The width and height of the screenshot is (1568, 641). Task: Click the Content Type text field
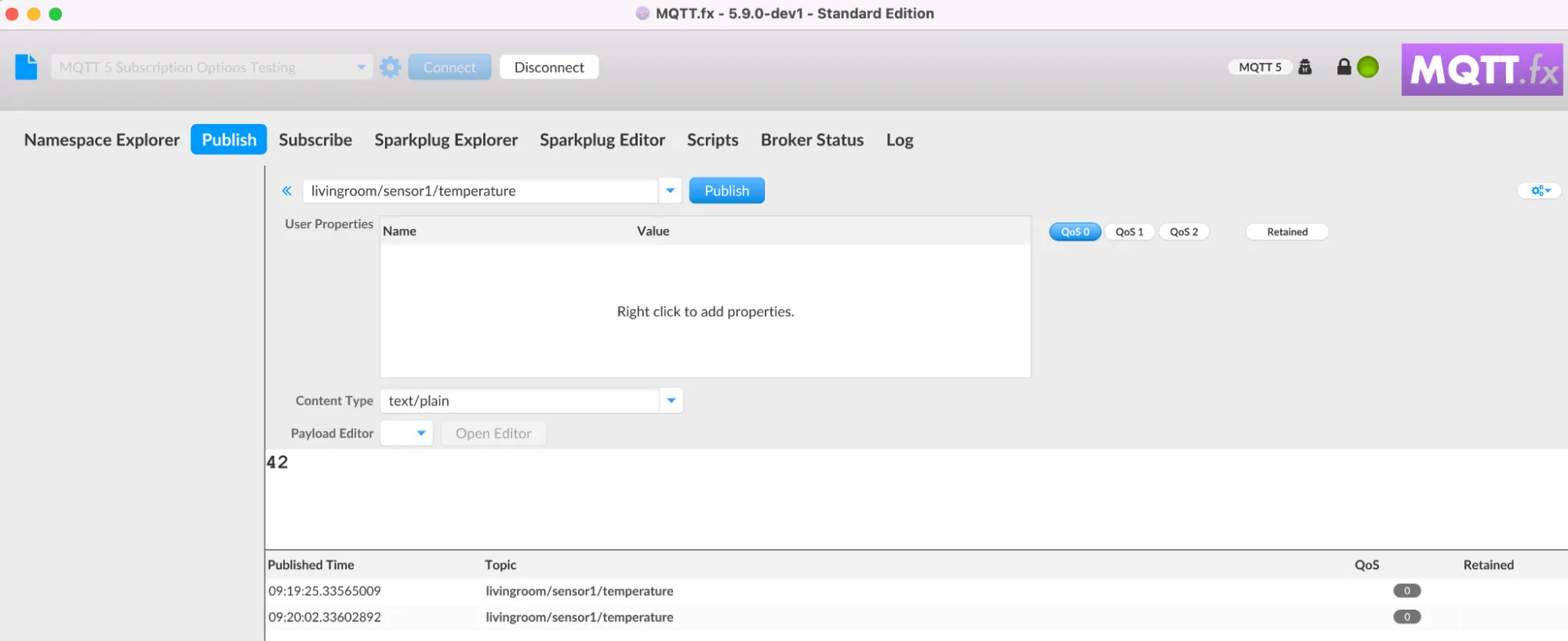pyautogui.click(x=520, y=401)
